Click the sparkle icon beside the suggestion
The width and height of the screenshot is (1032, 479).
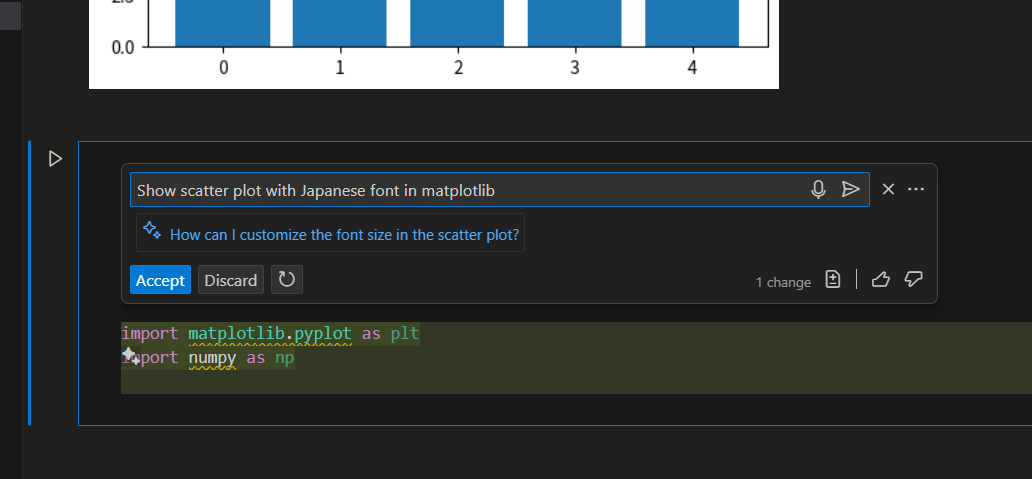coord(152,230)
